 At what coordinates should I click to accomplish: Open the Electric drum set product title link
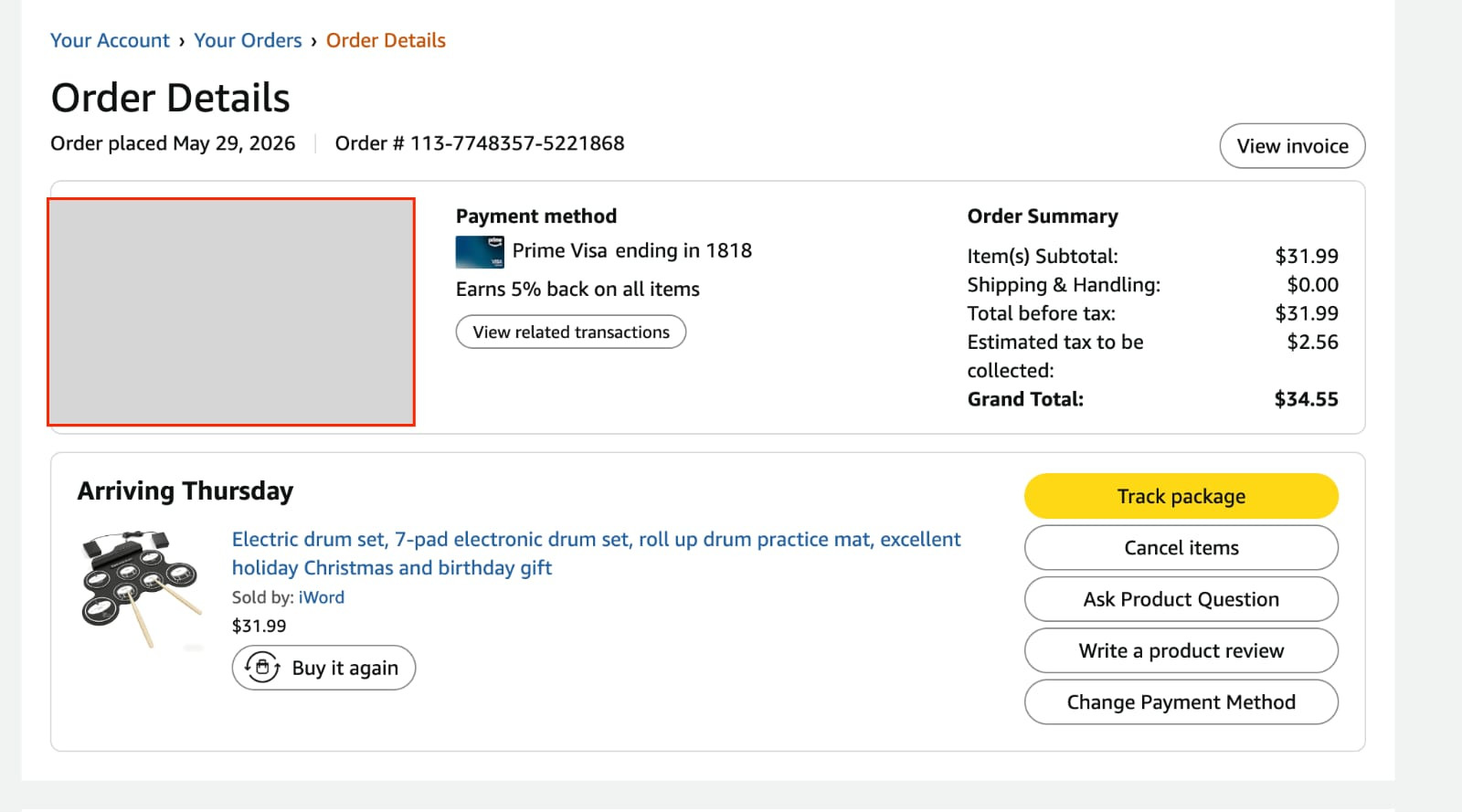(596, 554)
